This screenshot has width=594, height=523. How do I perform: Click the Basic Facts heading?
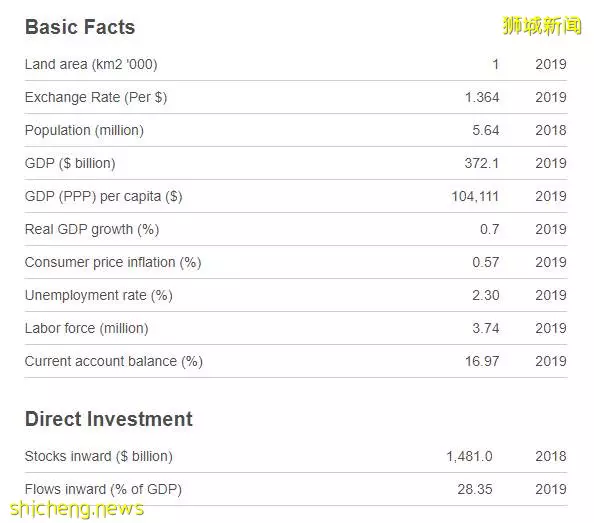pyautogui.click(x=80, y=27)
